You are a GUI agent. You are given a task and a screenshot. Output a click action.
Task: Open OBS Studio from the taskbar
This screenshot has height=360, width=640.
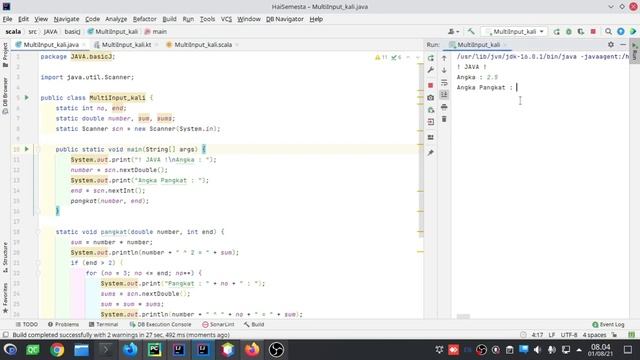[x=276, y=350]
